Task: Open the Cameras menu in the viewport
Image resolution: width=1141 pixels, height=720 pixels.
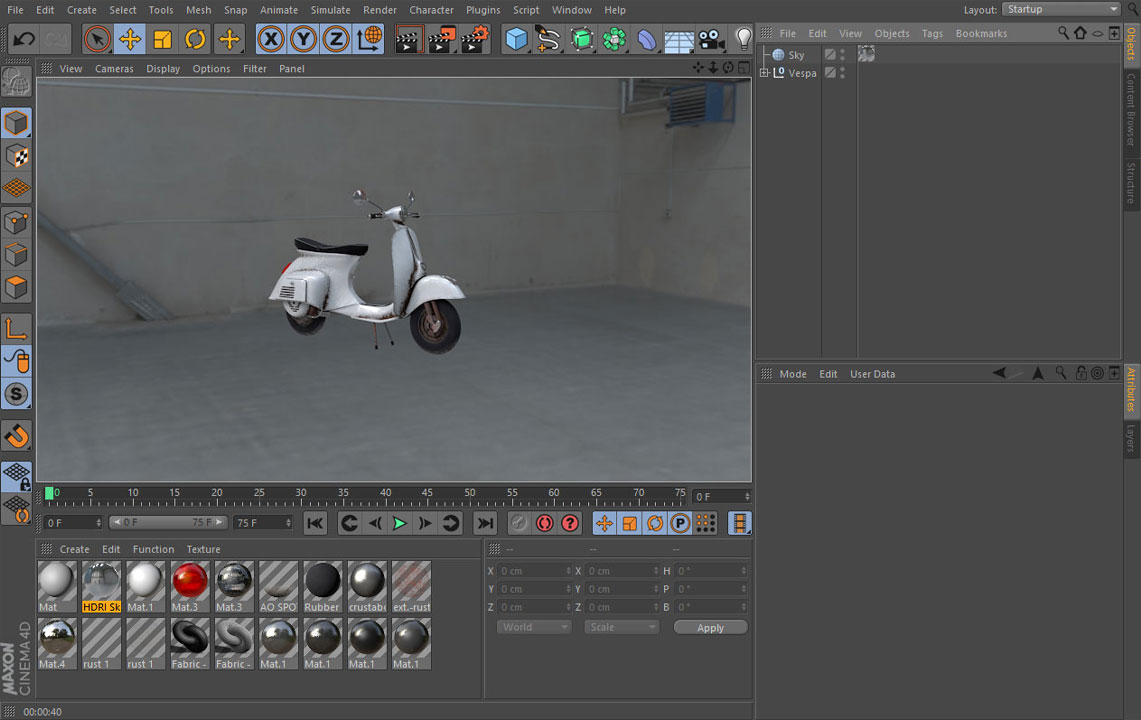Action: (114, 68)
